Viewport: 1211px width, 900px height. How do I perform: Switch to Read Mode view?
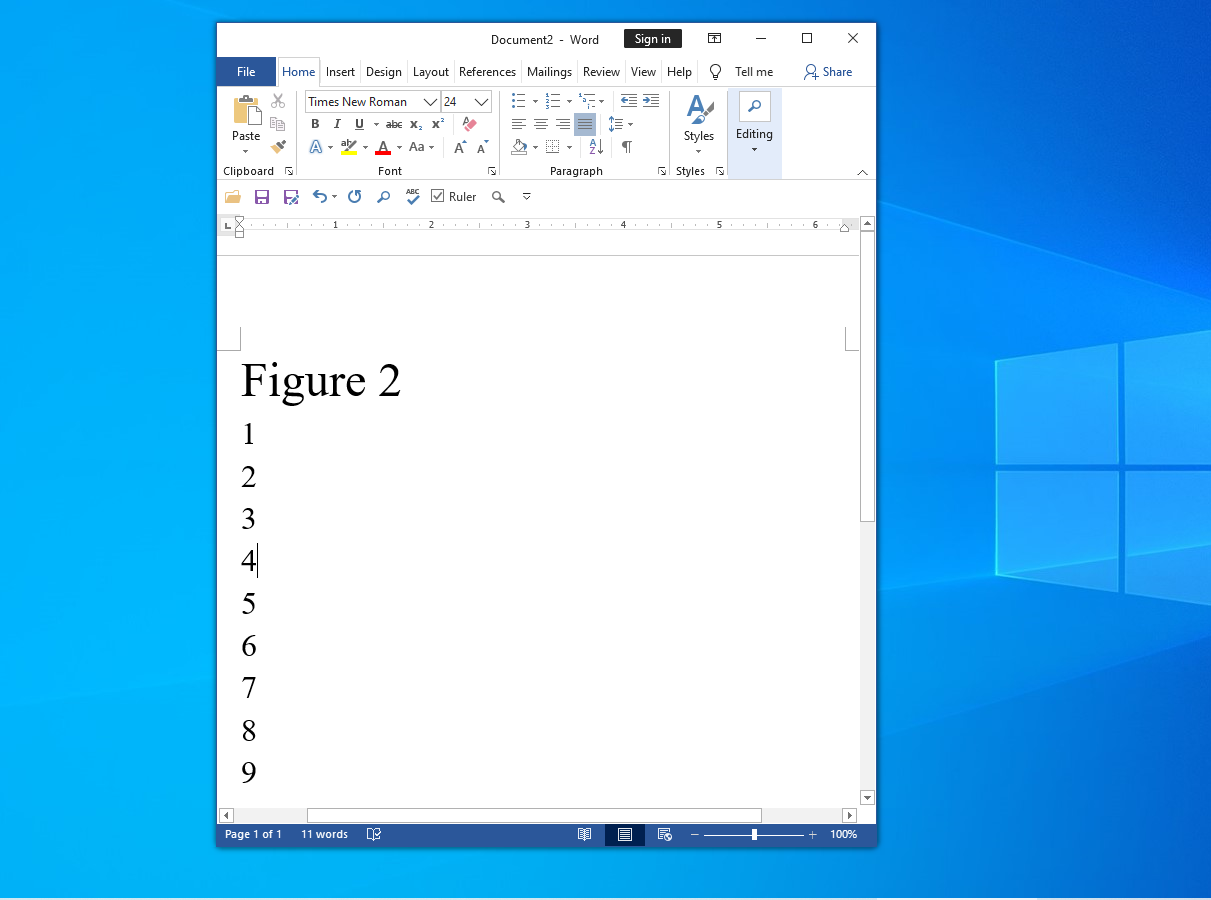tap(585, 834)
